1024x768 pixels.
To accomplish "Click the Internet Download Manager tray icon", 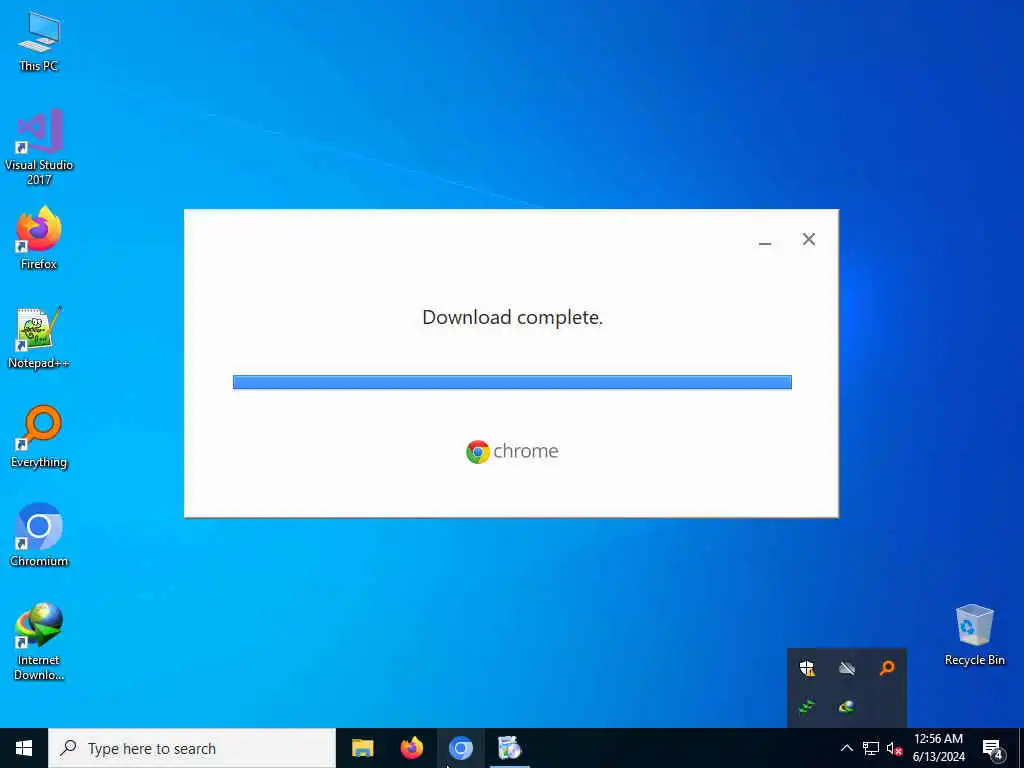I will (847, 707).
